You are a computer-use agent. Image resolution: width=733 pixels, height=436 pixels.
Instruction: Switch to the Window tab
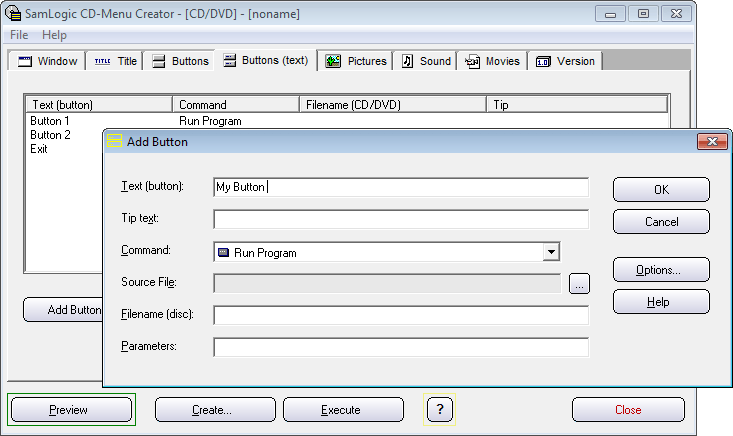click(47, 61)
